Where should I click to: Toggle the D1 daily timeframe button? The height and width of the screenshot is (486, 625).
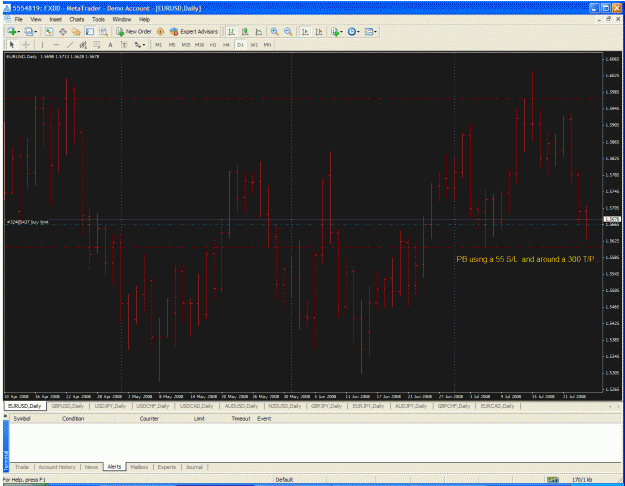coord(240,45)
